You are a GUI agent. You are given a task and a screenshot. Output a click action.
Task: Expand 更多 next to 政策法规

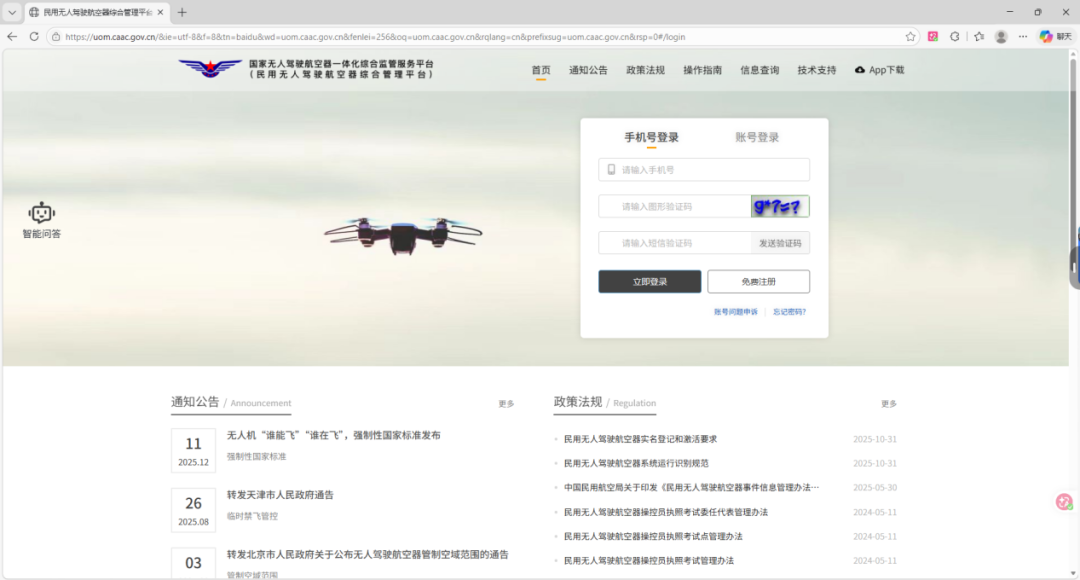(888, 404)
